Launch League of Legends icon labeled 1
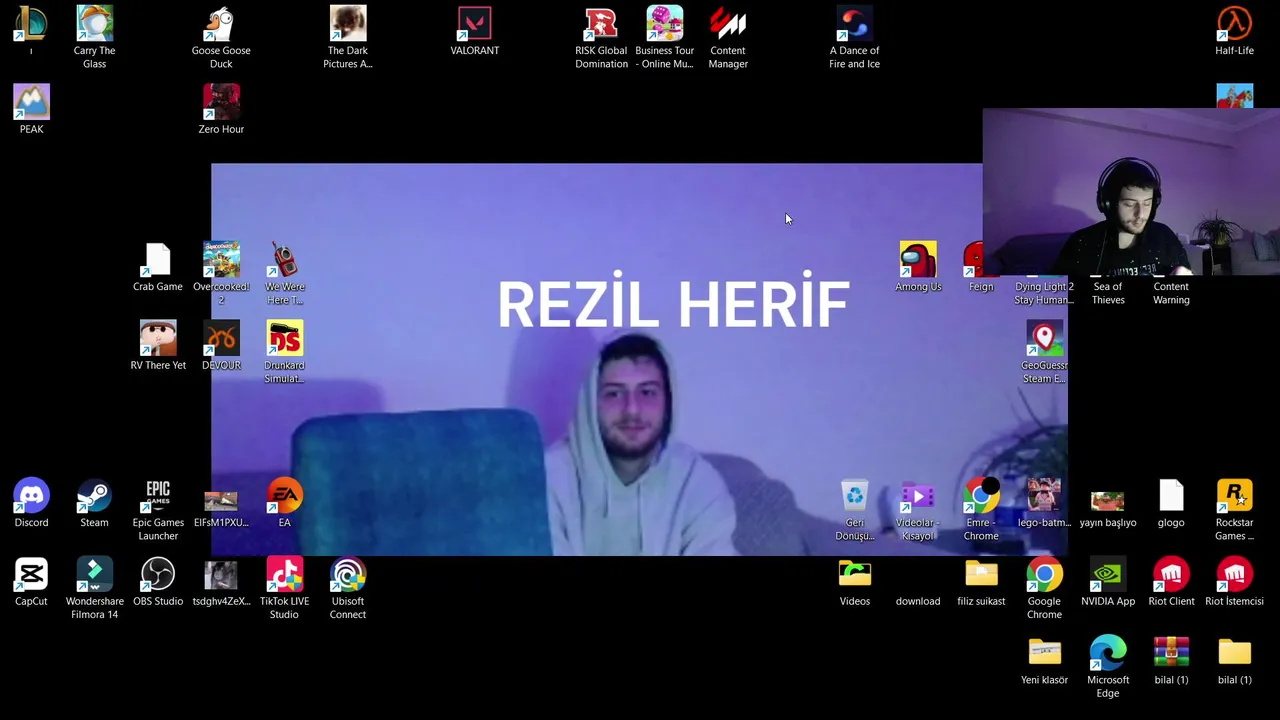Viewport: 1280px width, 720px height. coord(31,24)
